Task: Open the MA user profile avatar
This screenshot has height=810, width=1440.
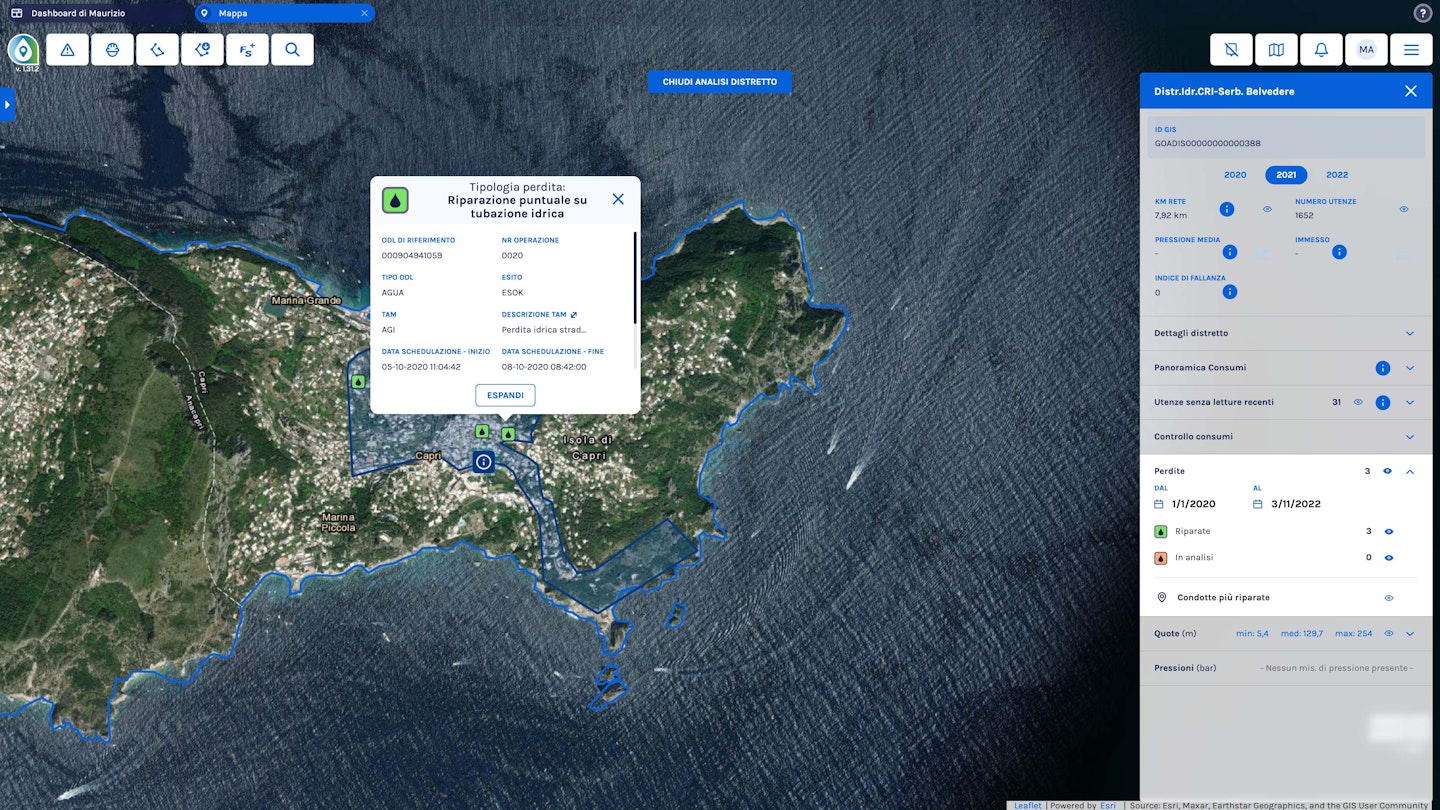Action: point(1366,50)
